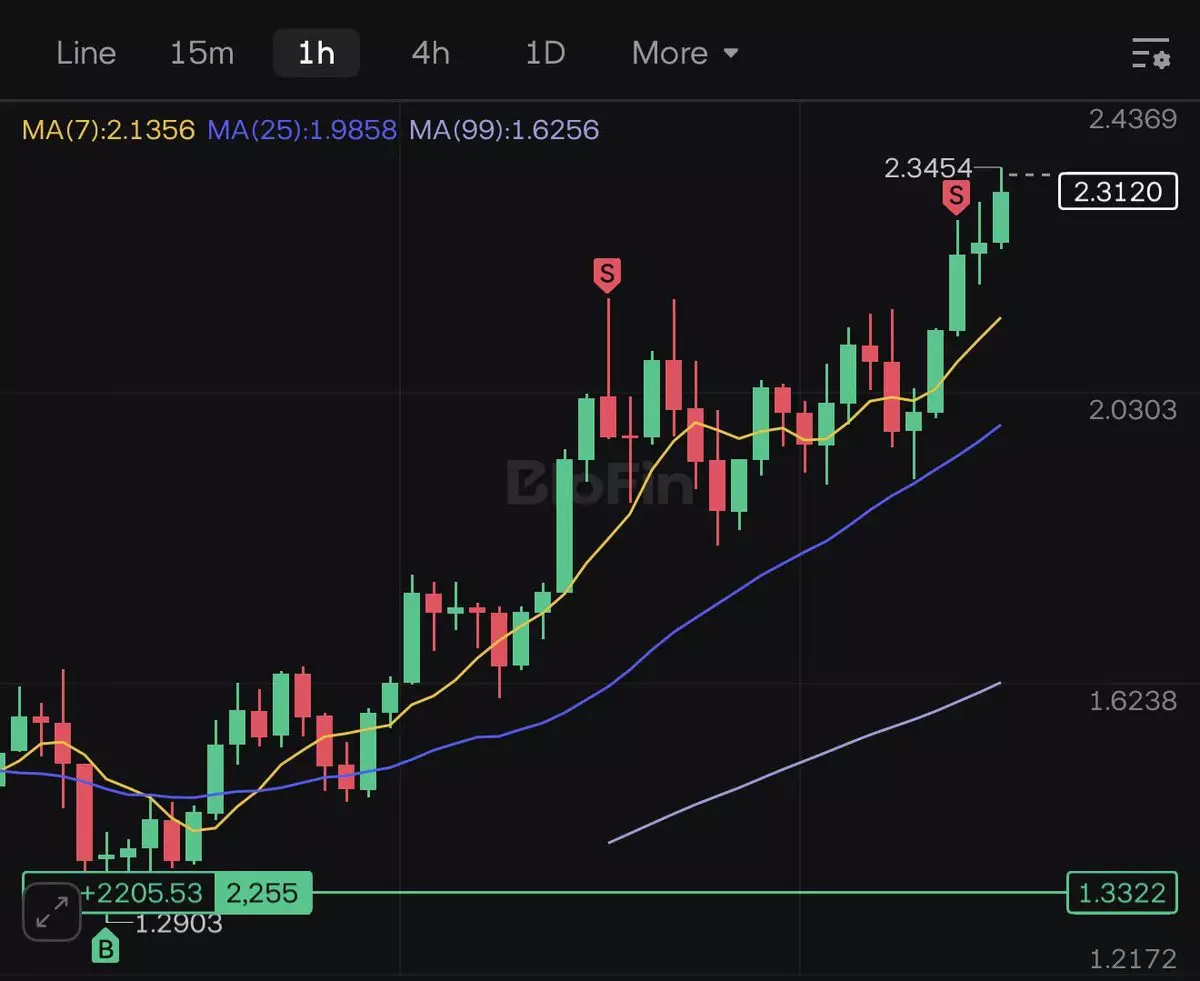The width and height of the screenshot is (1200, 981).
Task: Click the middle S sell marker
Action: (x=607, y=273)
